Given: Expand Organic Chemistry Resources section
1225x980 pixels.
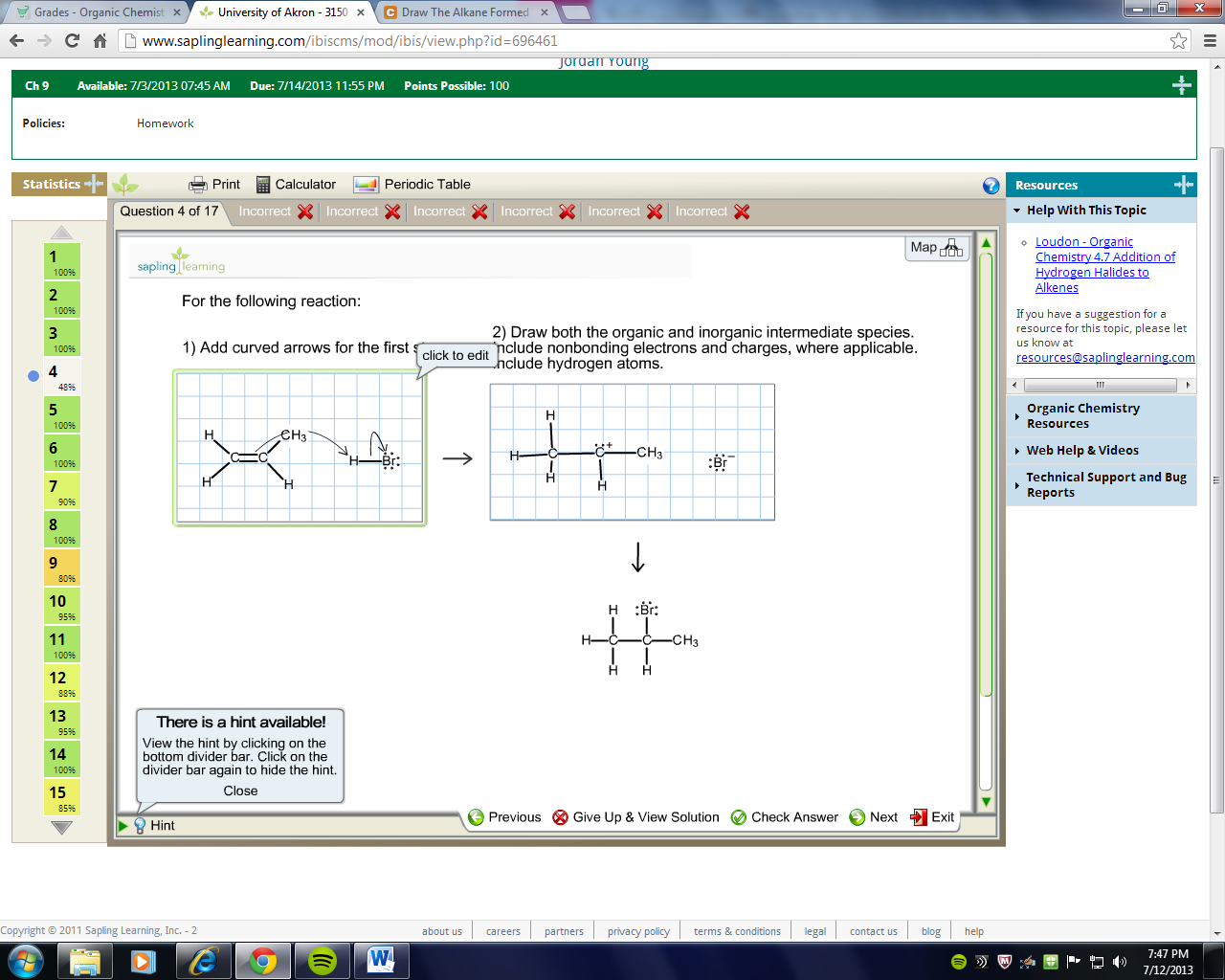Looking at the screenshot, I should coord(1017,416).
